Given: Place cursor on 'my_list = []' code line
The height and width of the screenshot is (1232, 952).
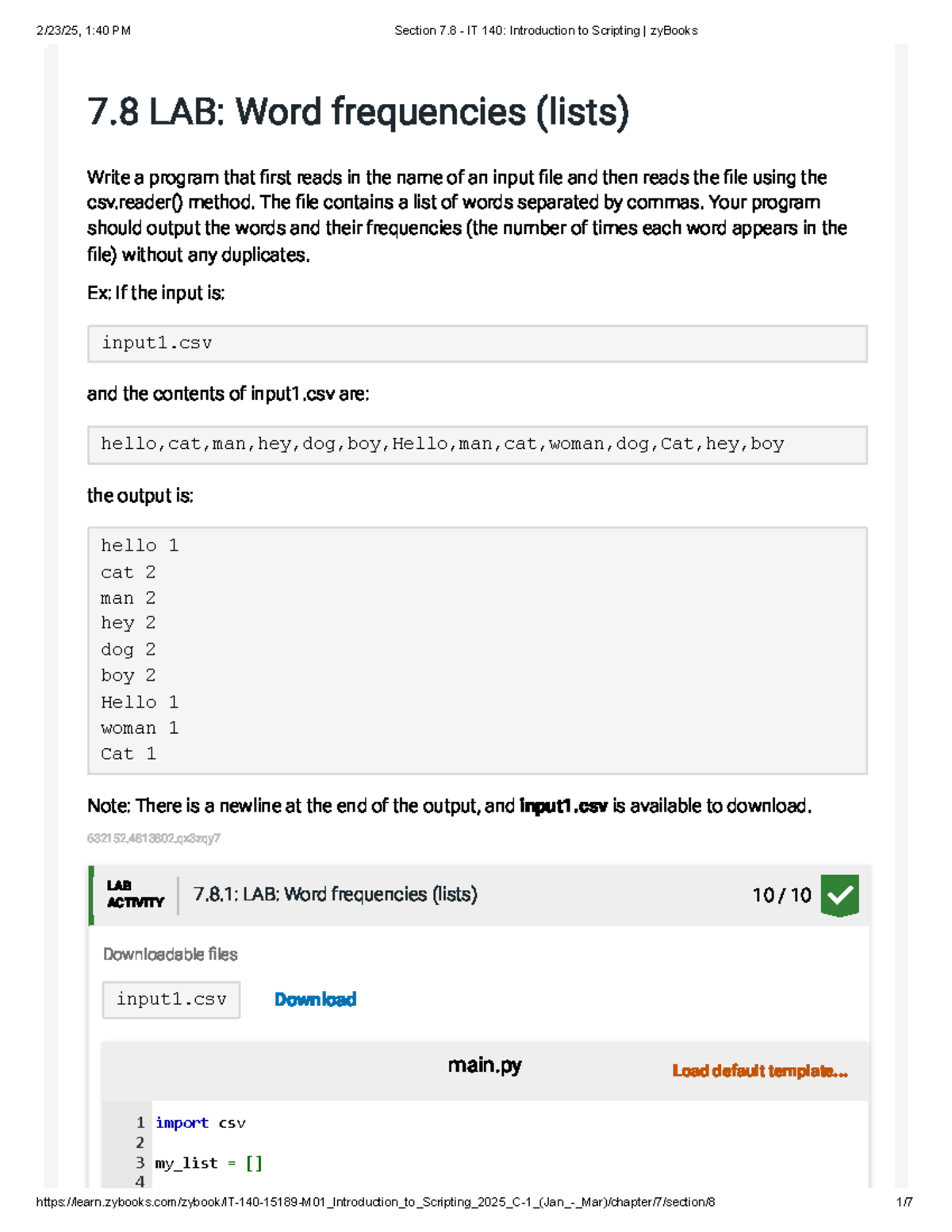Looking at the screenshot, I should pyautogui.click(x=208, y=1163).
